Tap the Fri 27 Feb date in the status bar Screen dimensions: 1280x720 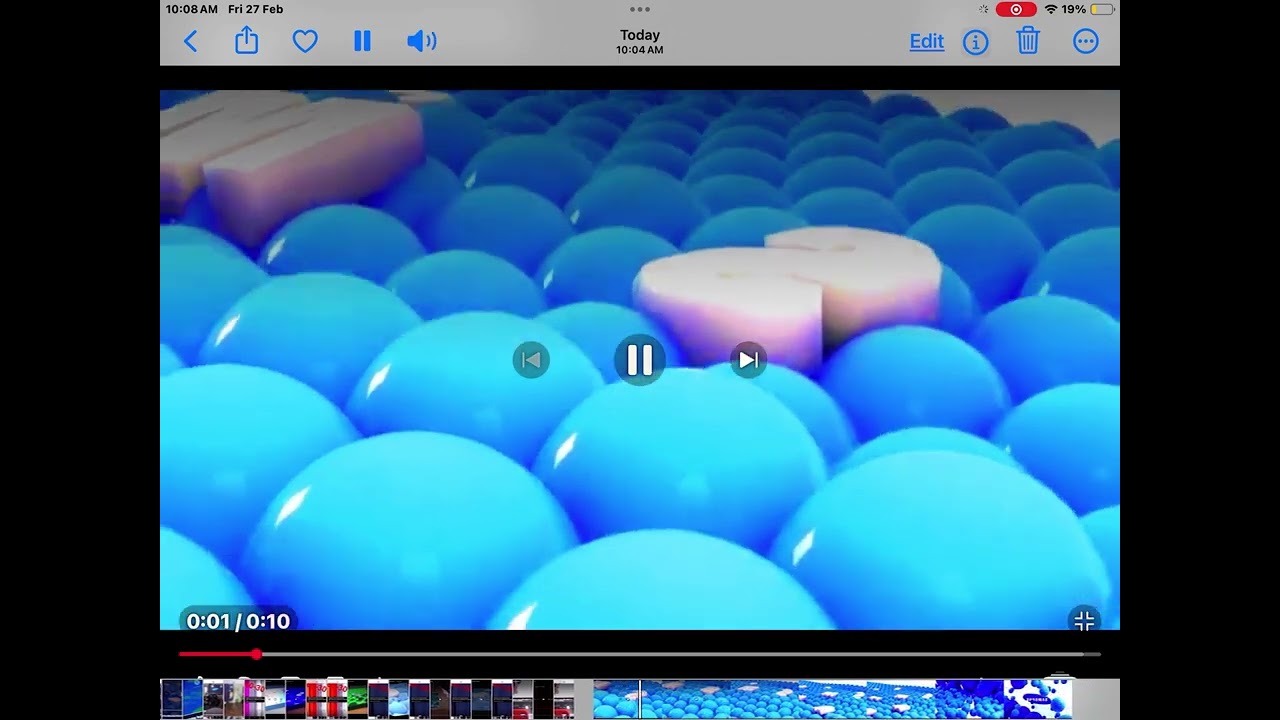coord(256,9)
